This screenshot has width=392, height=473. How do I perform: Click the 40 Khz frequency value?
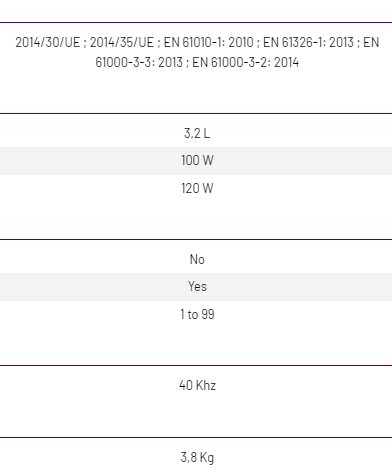coord(197,385)
